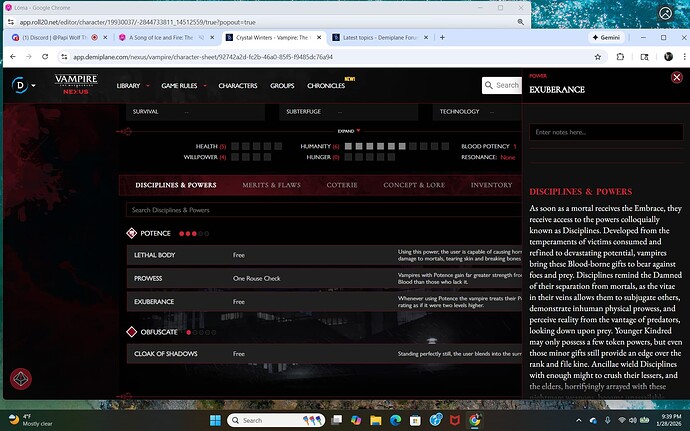Open the Library dropdown menu

pyautogui.click(x=131, y=86)
